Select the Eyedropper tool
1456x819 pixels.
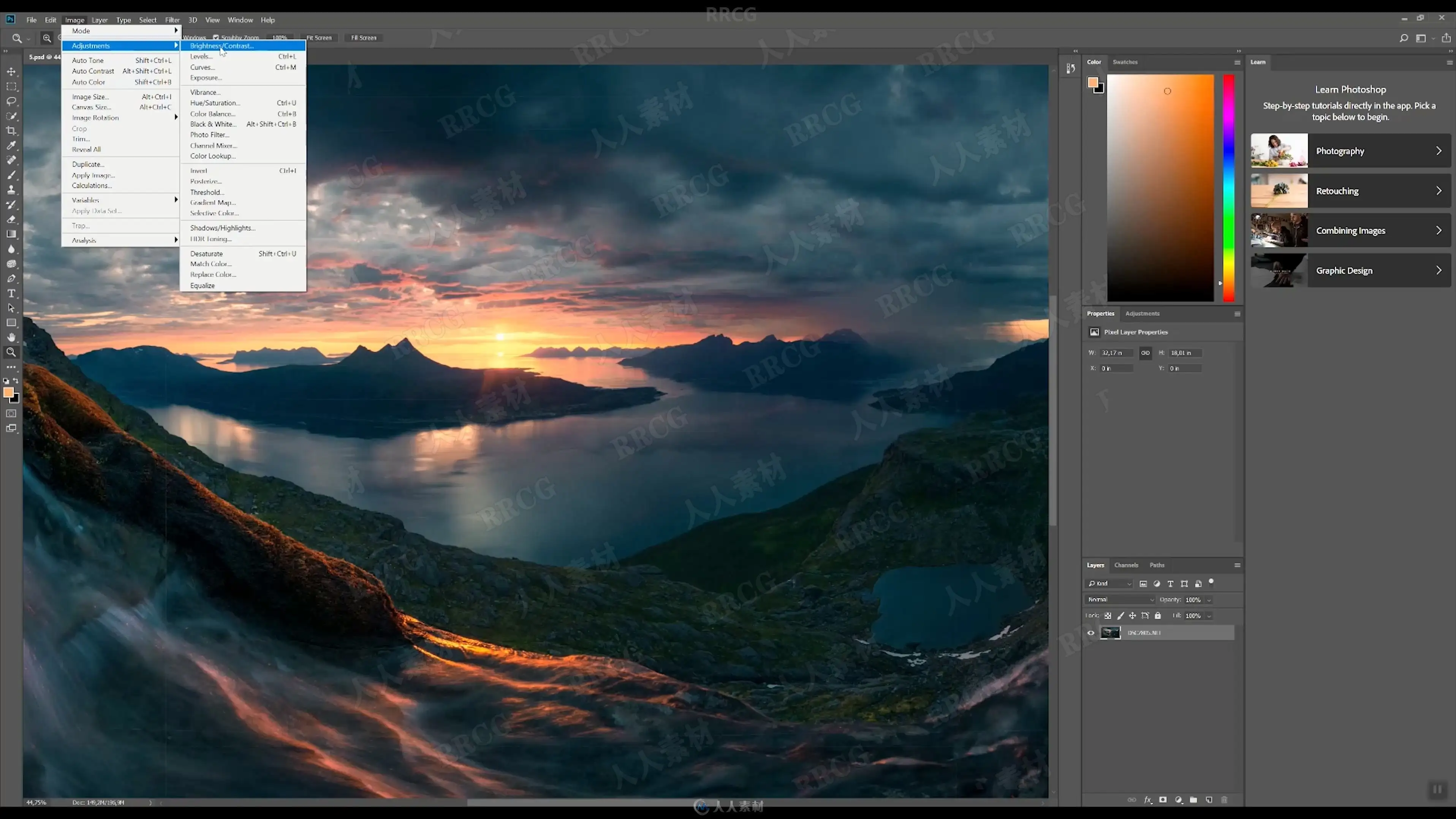[11, 145]
